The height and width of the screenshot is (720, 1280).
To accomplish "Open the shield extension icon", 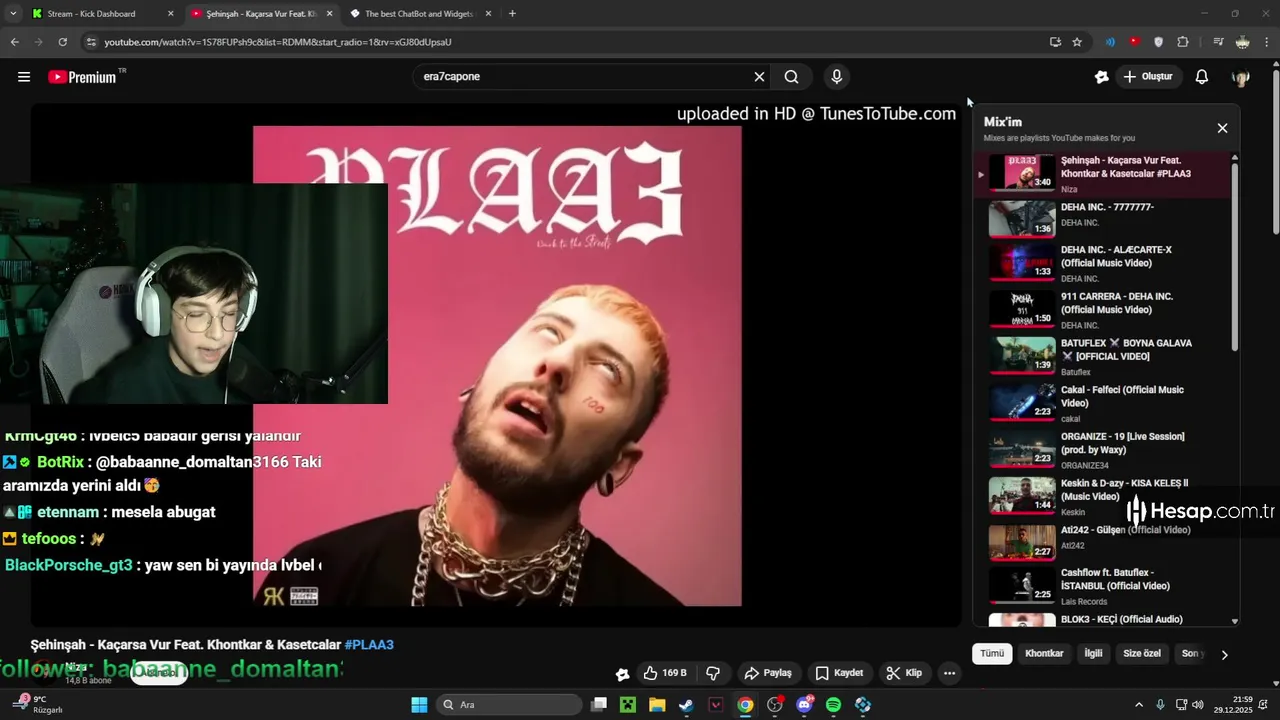I will click(1159, 42).
